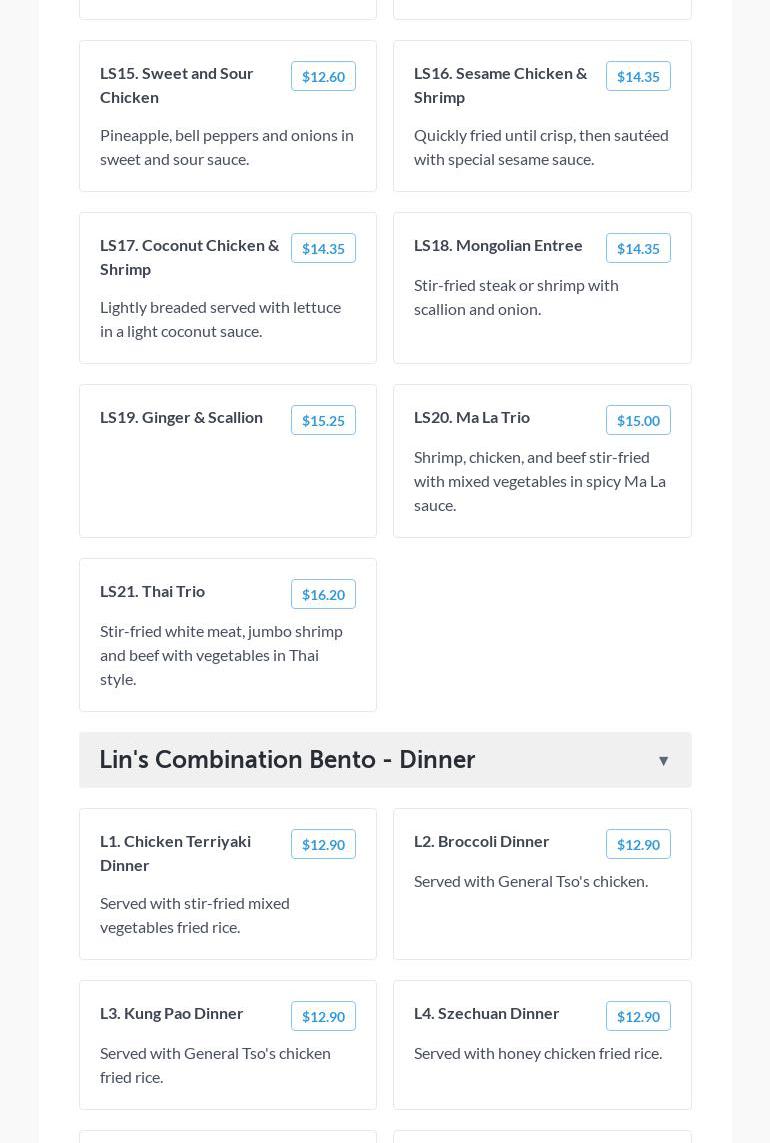Open the LS20 Ma La Trio item

[472, 417]
